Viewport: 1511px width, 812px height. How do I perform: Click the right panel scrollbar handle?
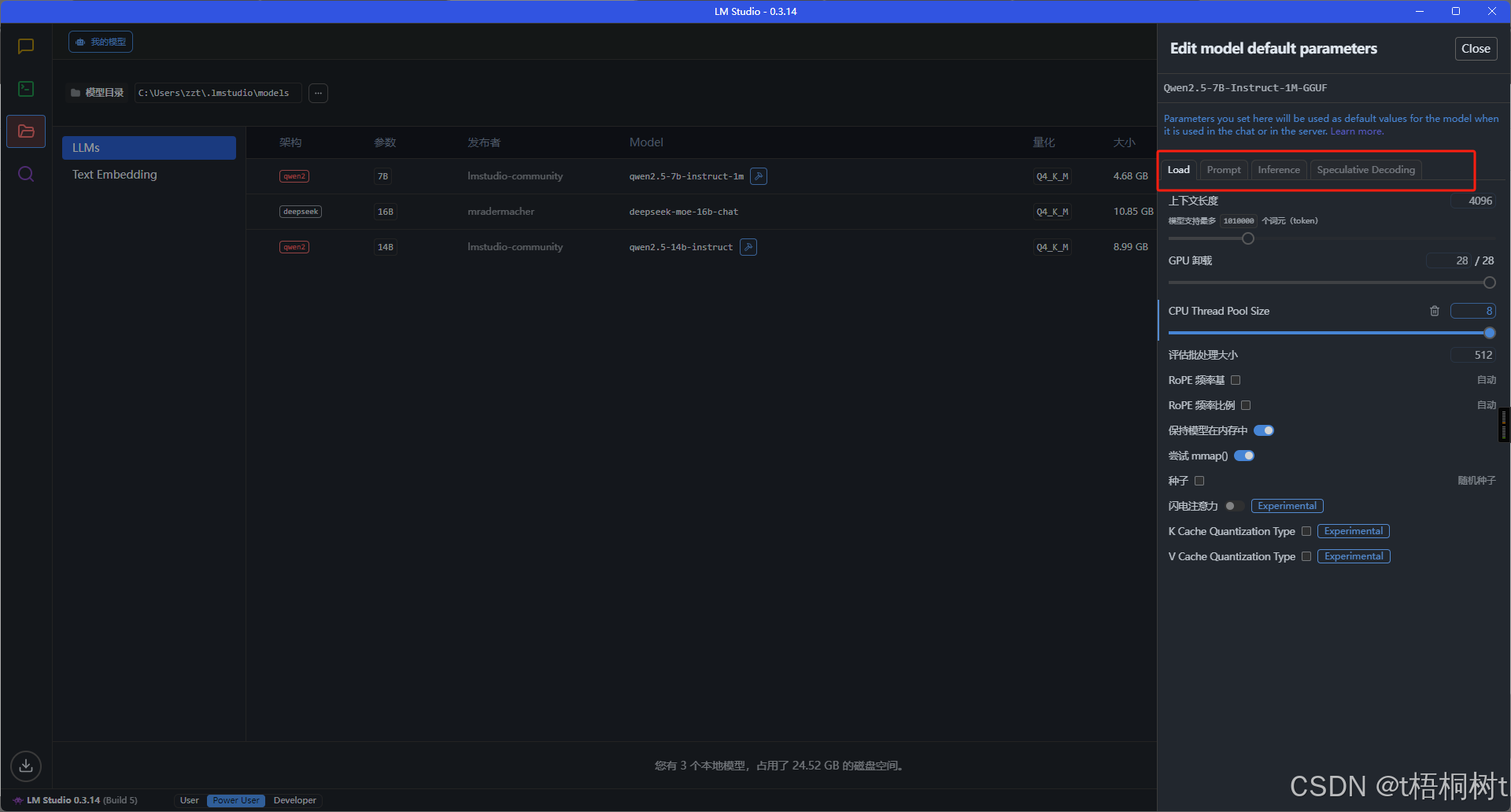click(x=1504, y=425)
